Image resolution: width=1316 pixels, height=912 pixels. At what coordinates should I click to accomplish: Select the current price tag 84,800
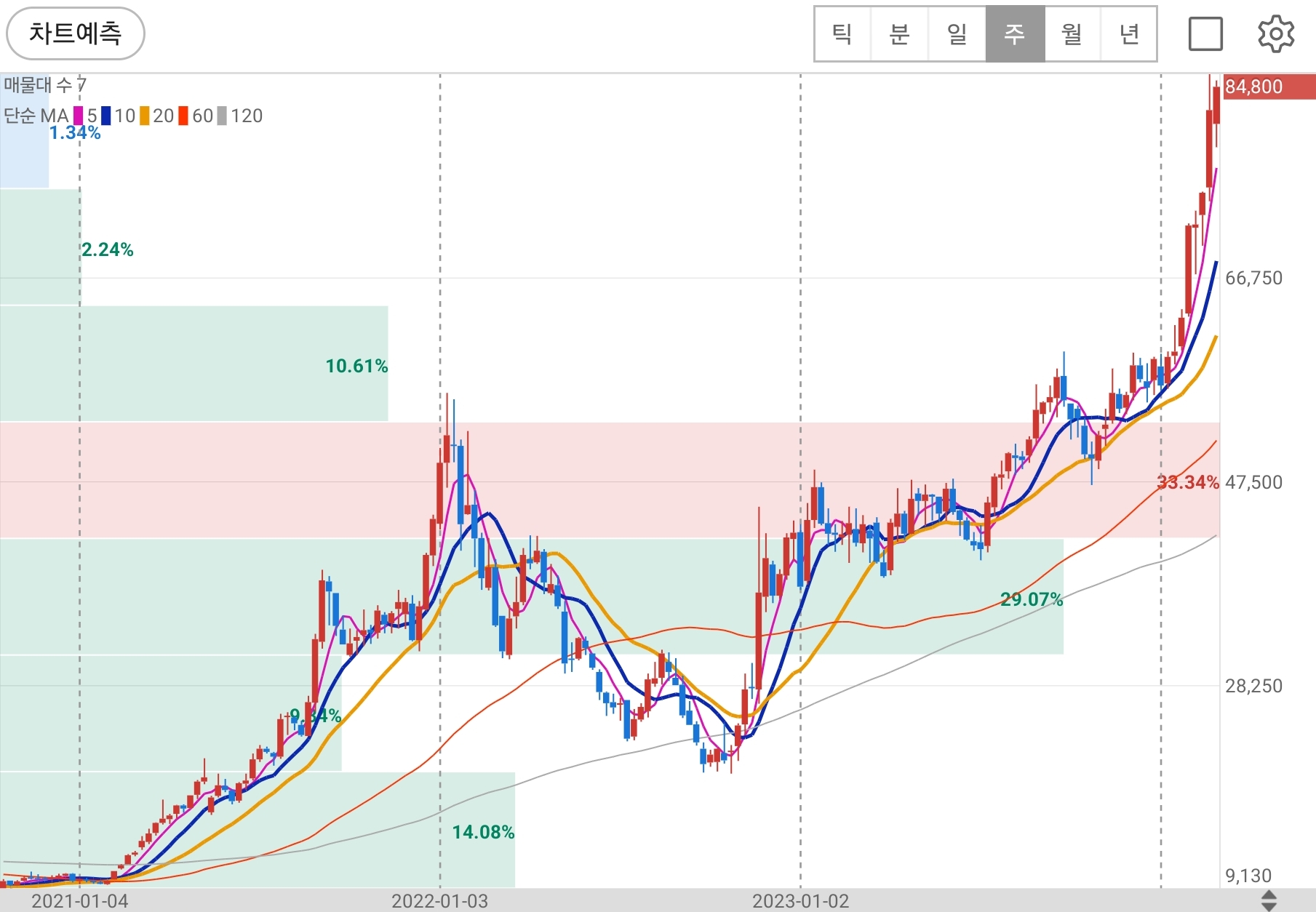tap(1269, 87)
